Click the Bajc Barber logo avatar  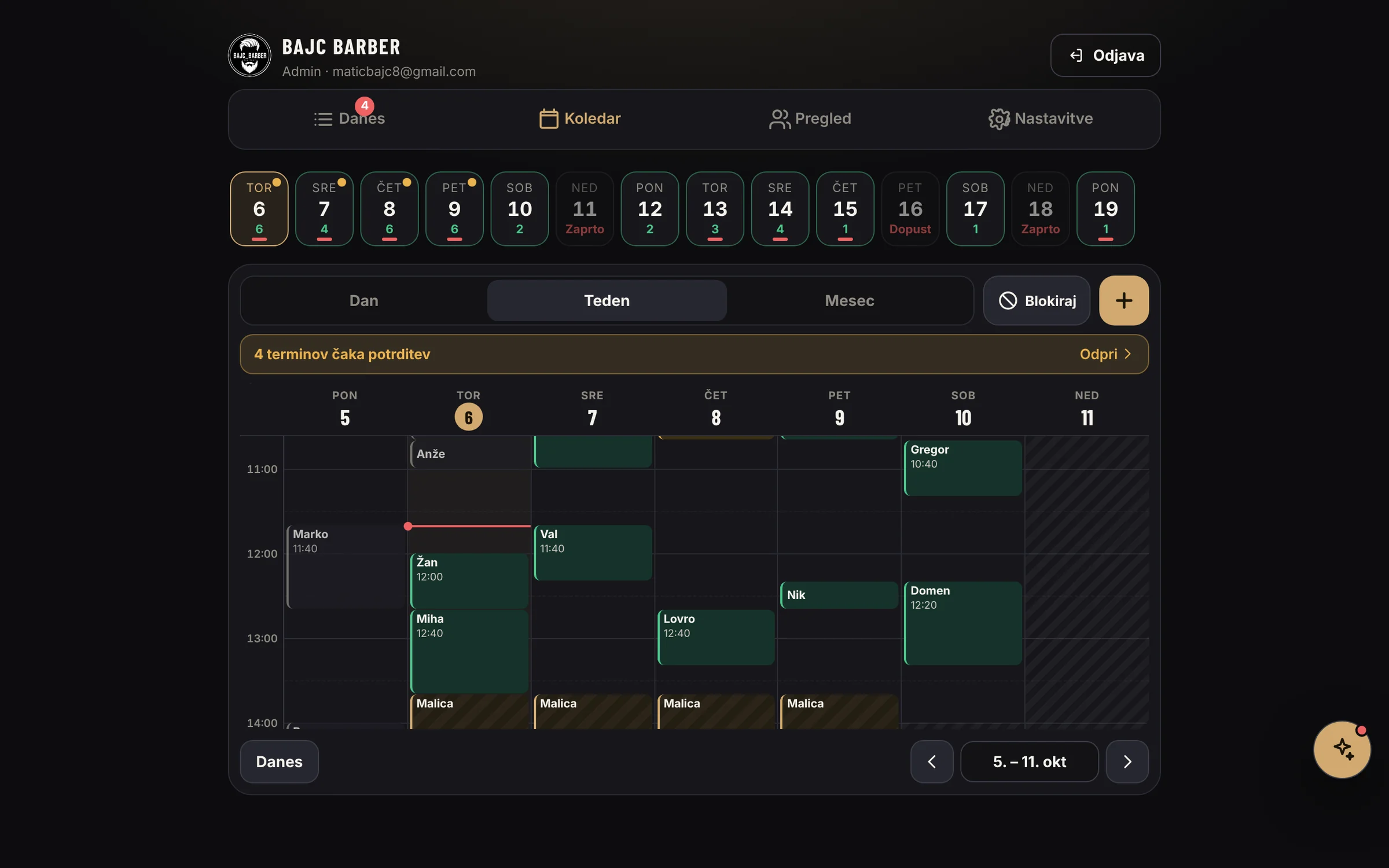[x=249, y=55]
